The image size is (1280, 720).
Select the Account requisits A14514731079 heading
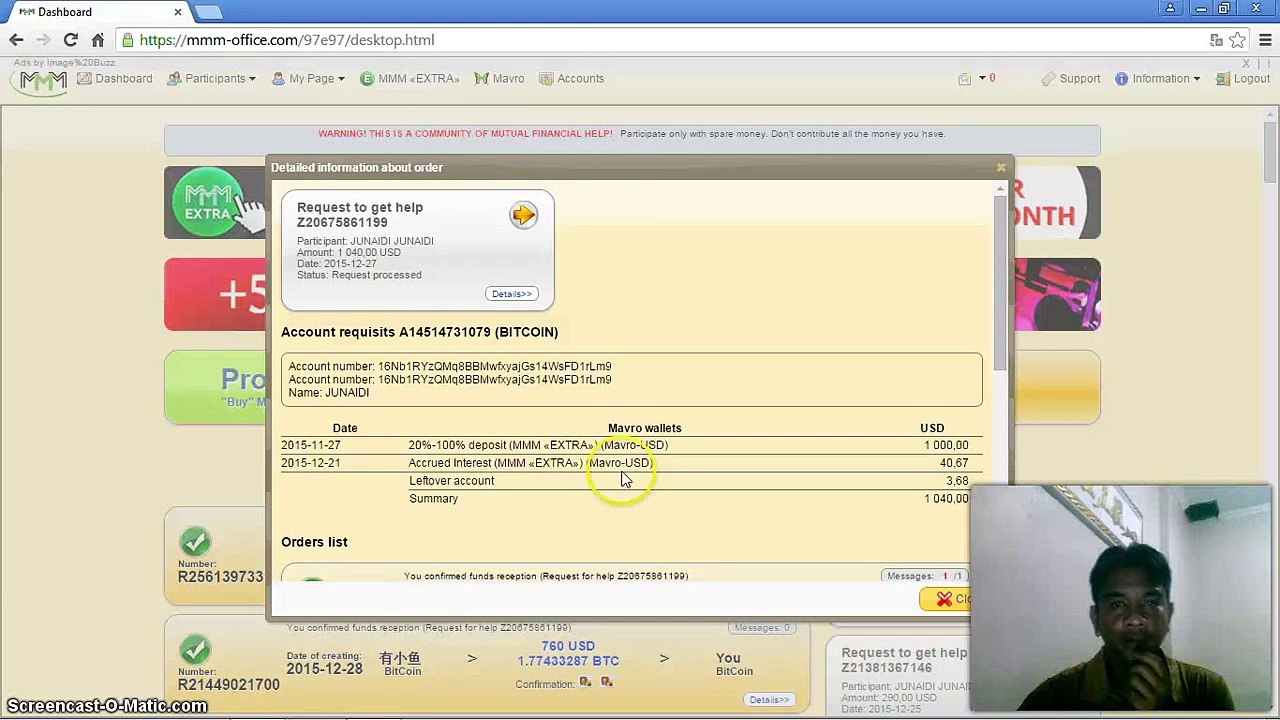tap(419, 332)
